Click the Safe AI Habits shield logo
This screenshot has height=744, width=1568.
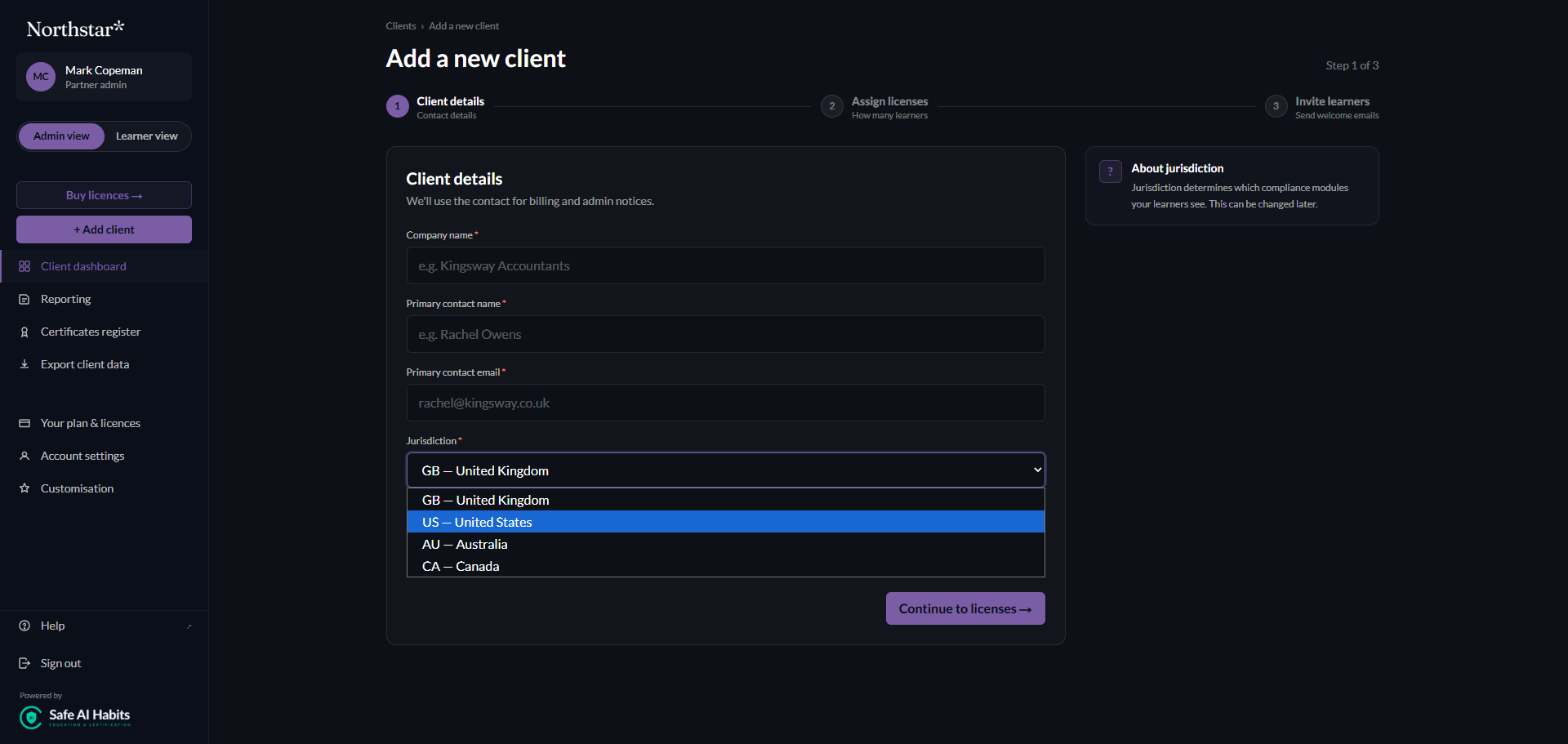coord(31,717)
